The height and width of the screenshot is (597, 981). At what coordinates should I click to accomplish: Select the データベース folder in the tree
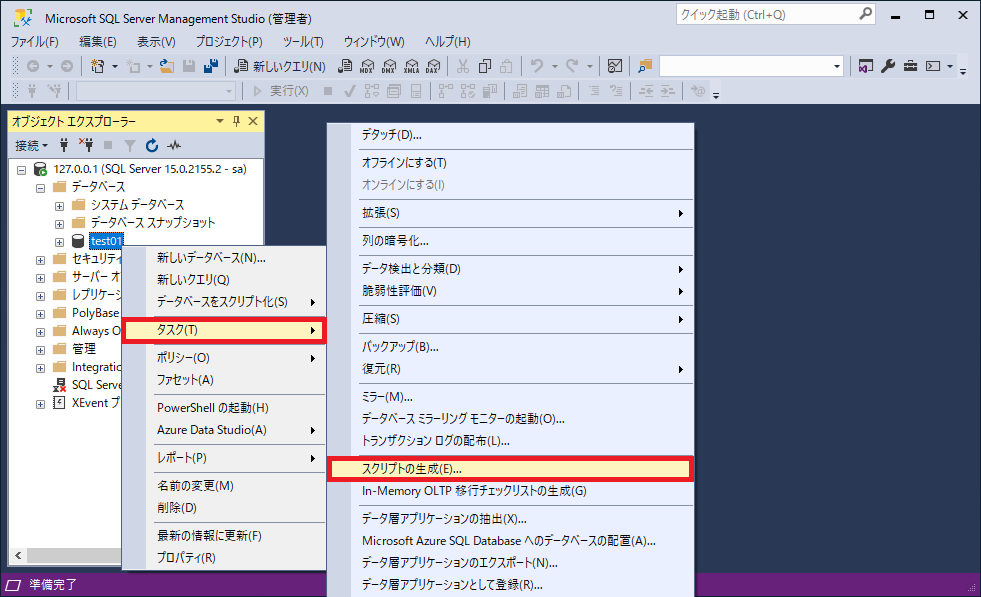[x=98, y=187]
